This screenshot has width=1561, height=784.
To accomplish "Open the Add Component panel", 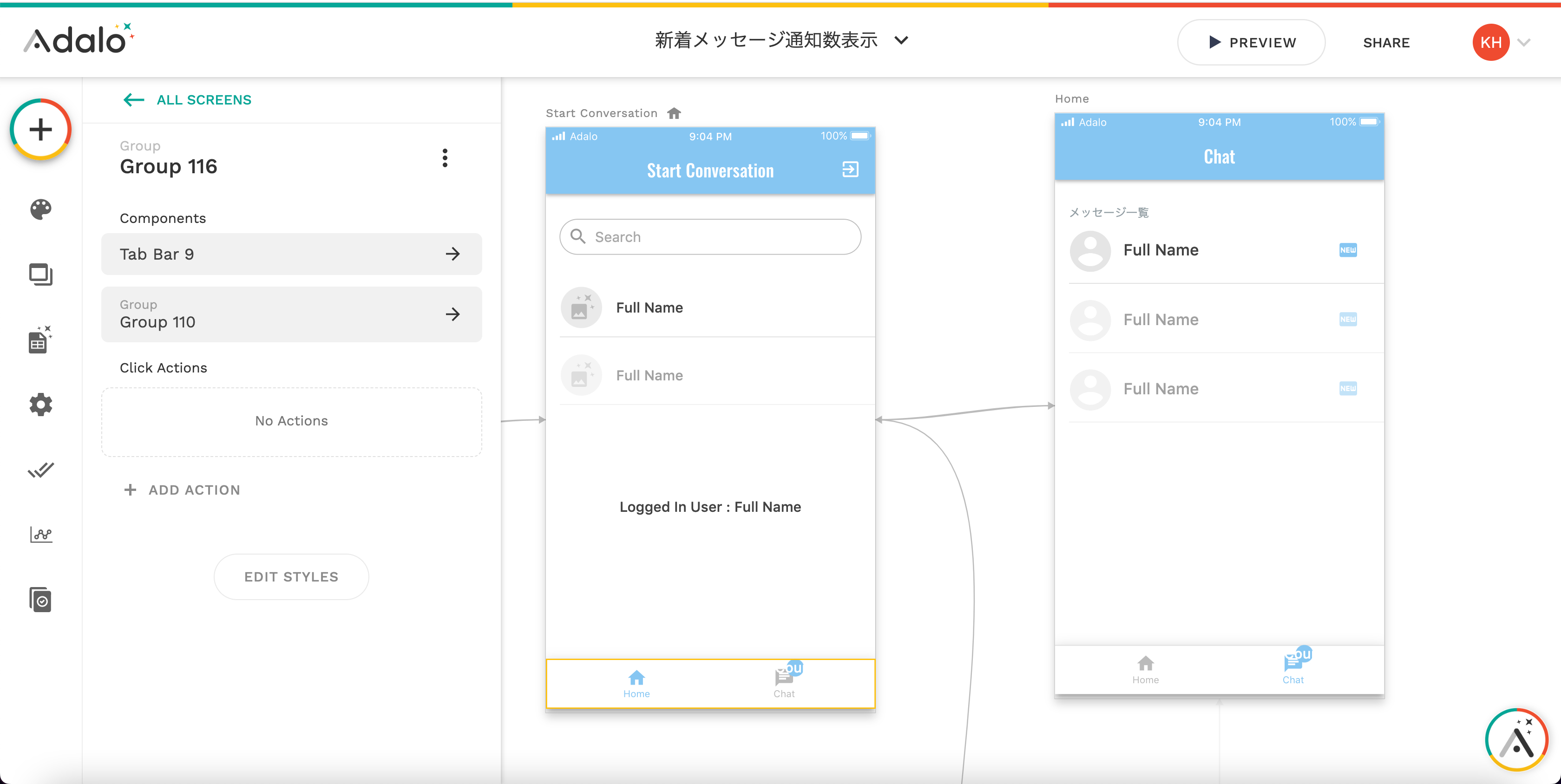I will tap(40, 129).
